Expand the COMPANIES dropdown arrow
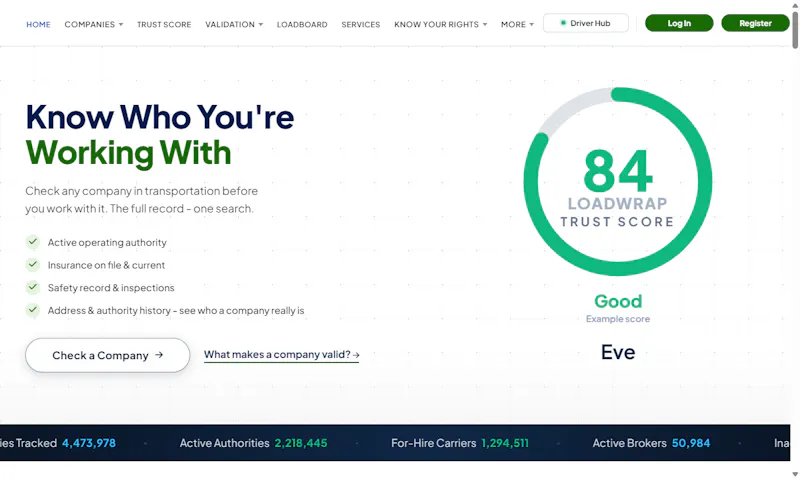This screenshot has height=479, width=800. point(121,24)
